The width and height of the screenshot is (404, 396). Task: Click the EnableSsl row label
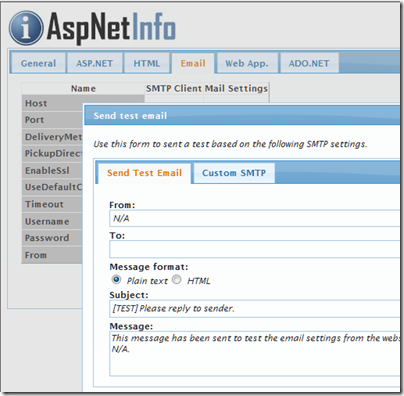[47, 170]
